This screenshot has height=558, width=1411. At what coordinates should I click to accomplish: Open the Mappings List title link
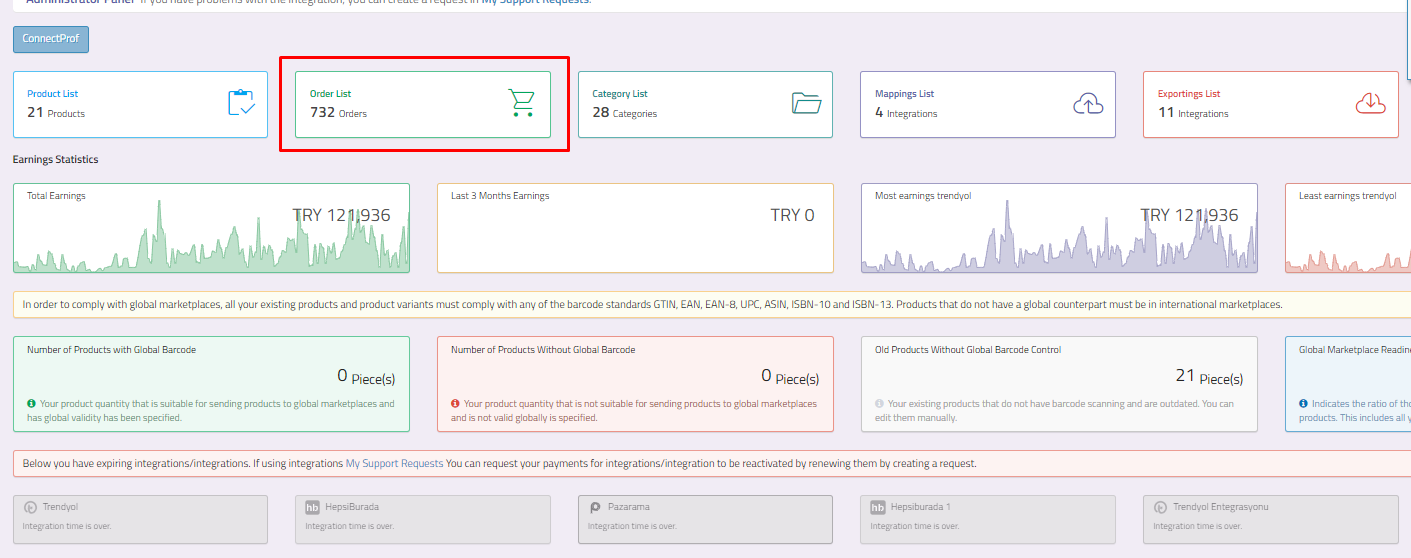click(x=904, y=94)
